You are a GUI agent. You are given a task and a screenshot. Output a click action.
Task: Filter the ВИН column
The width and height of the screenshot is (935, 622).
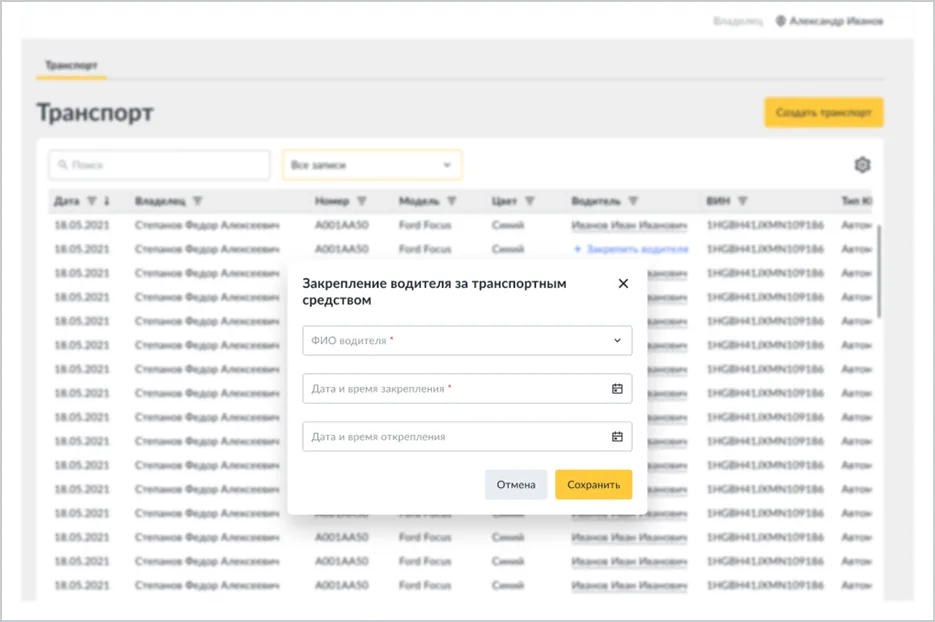pos(742,201)
